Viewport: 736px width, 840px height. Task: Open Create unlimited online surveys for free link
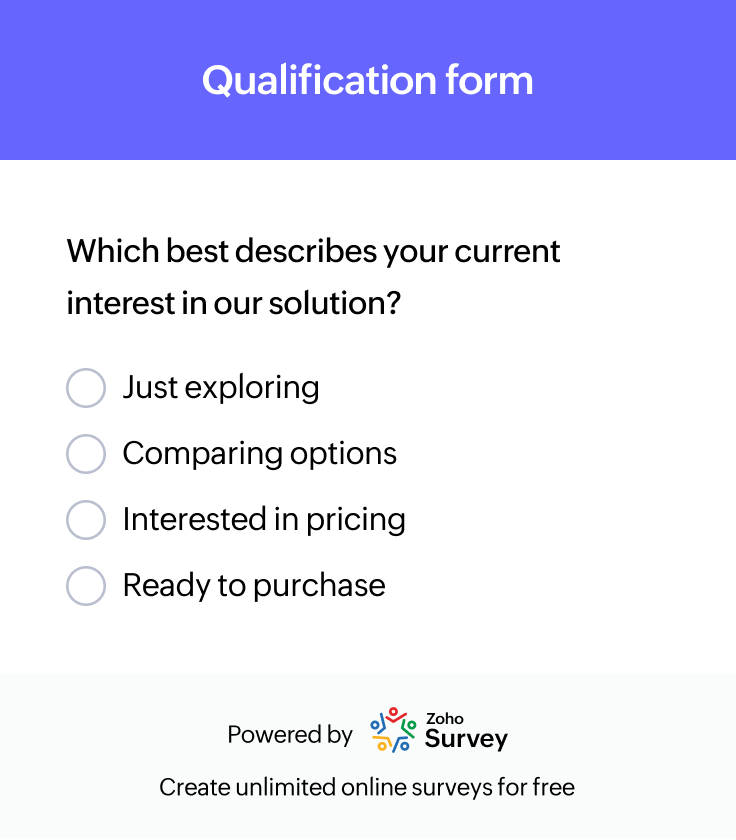click(x=368, y=787)
